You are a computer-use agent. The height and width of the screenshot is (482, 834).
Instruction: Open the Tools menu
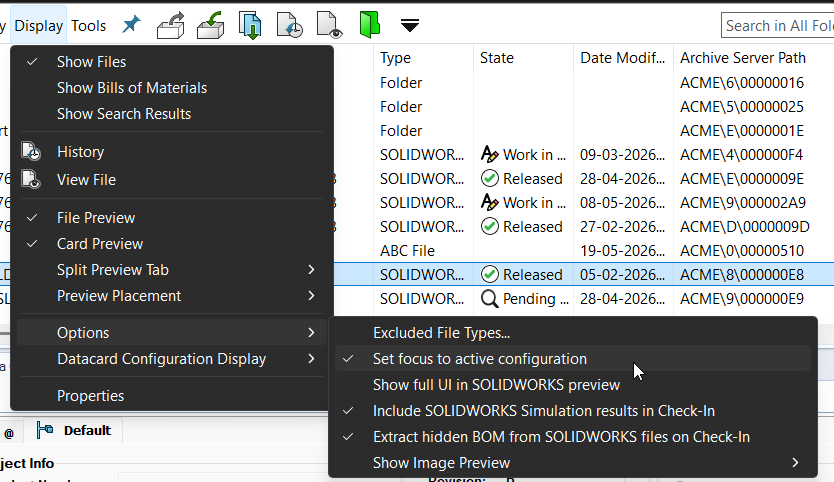click(89, 26)
